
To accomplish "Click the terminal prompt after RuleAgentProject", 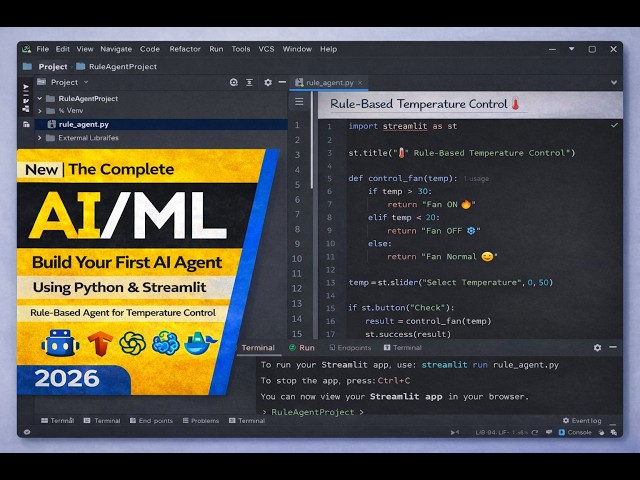I will [361, 412].
